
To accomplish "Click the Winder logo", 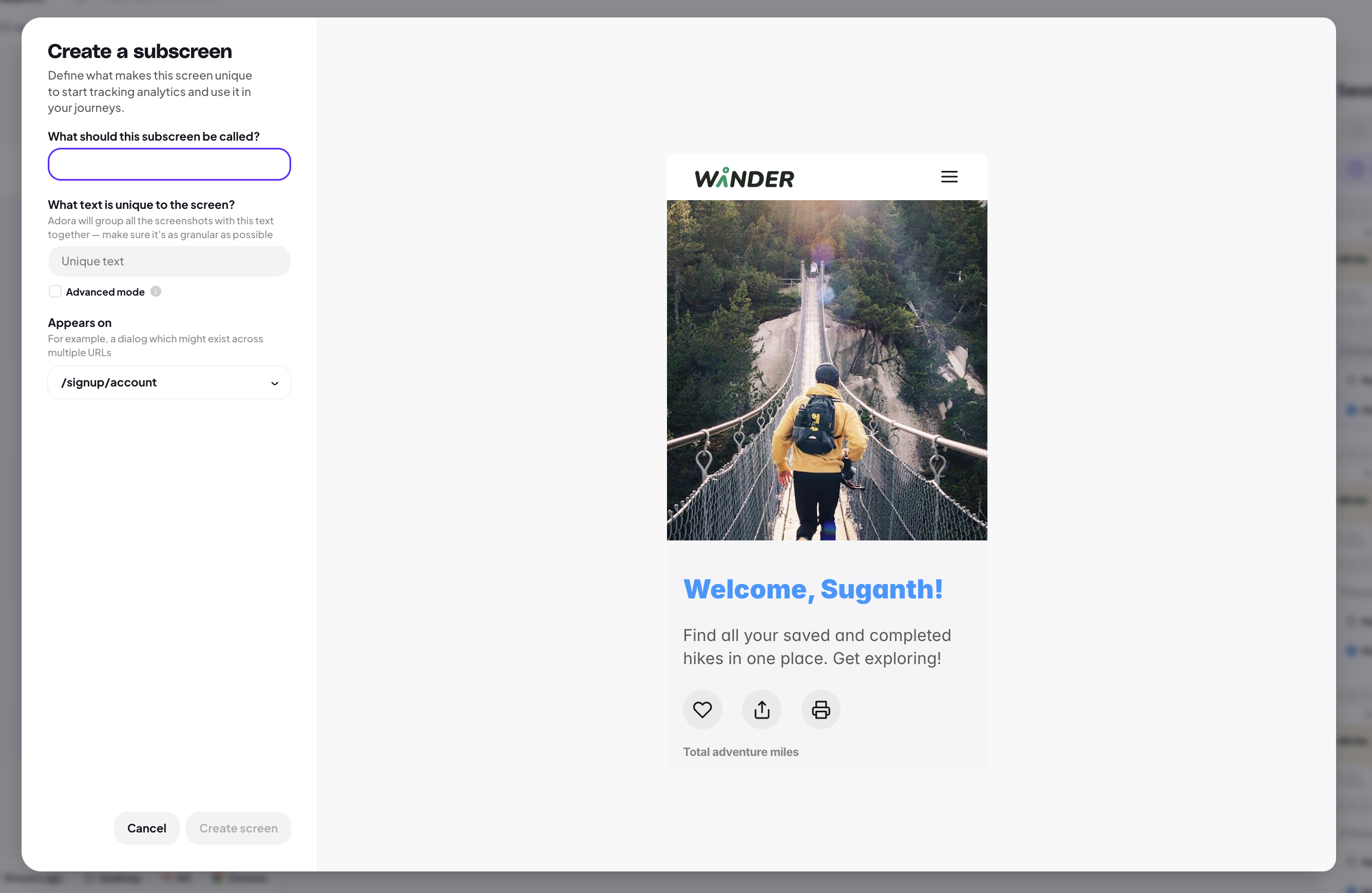I will tap(744, 178).
